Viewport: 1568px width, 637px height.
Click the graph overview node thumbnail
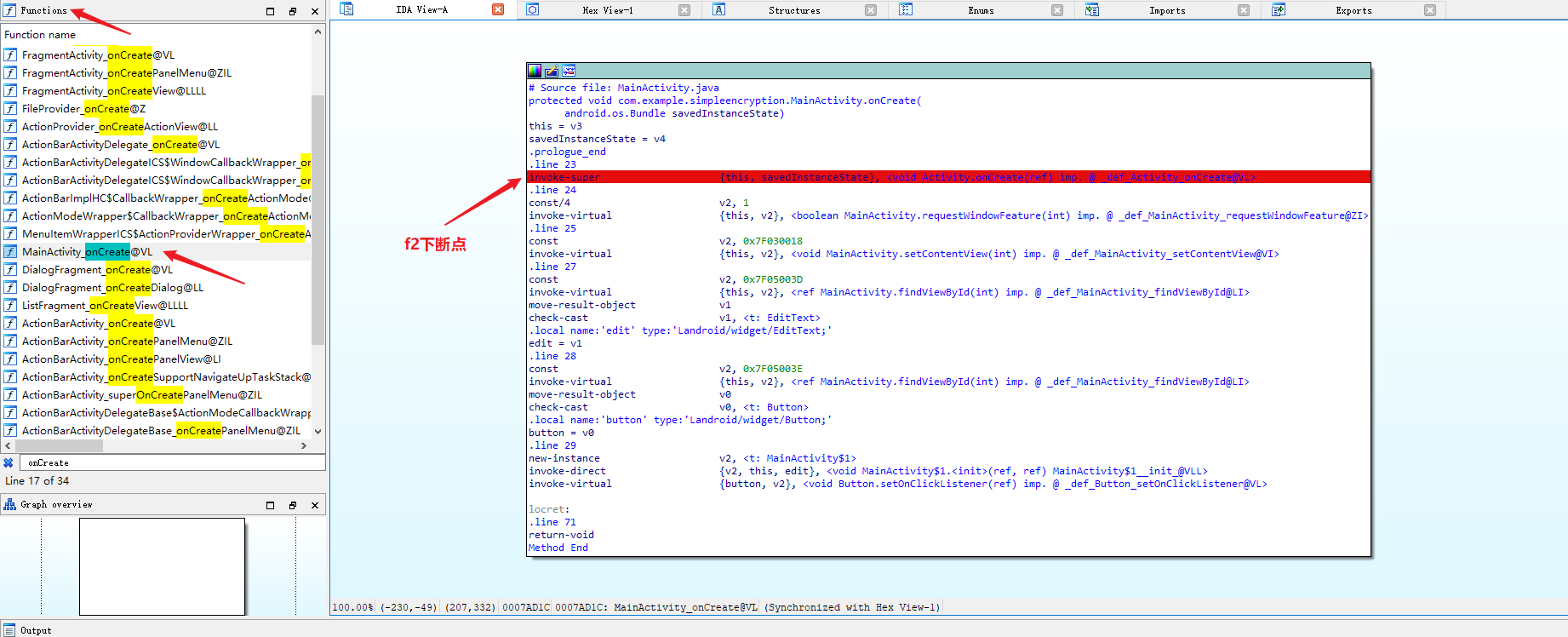[162, 566]
